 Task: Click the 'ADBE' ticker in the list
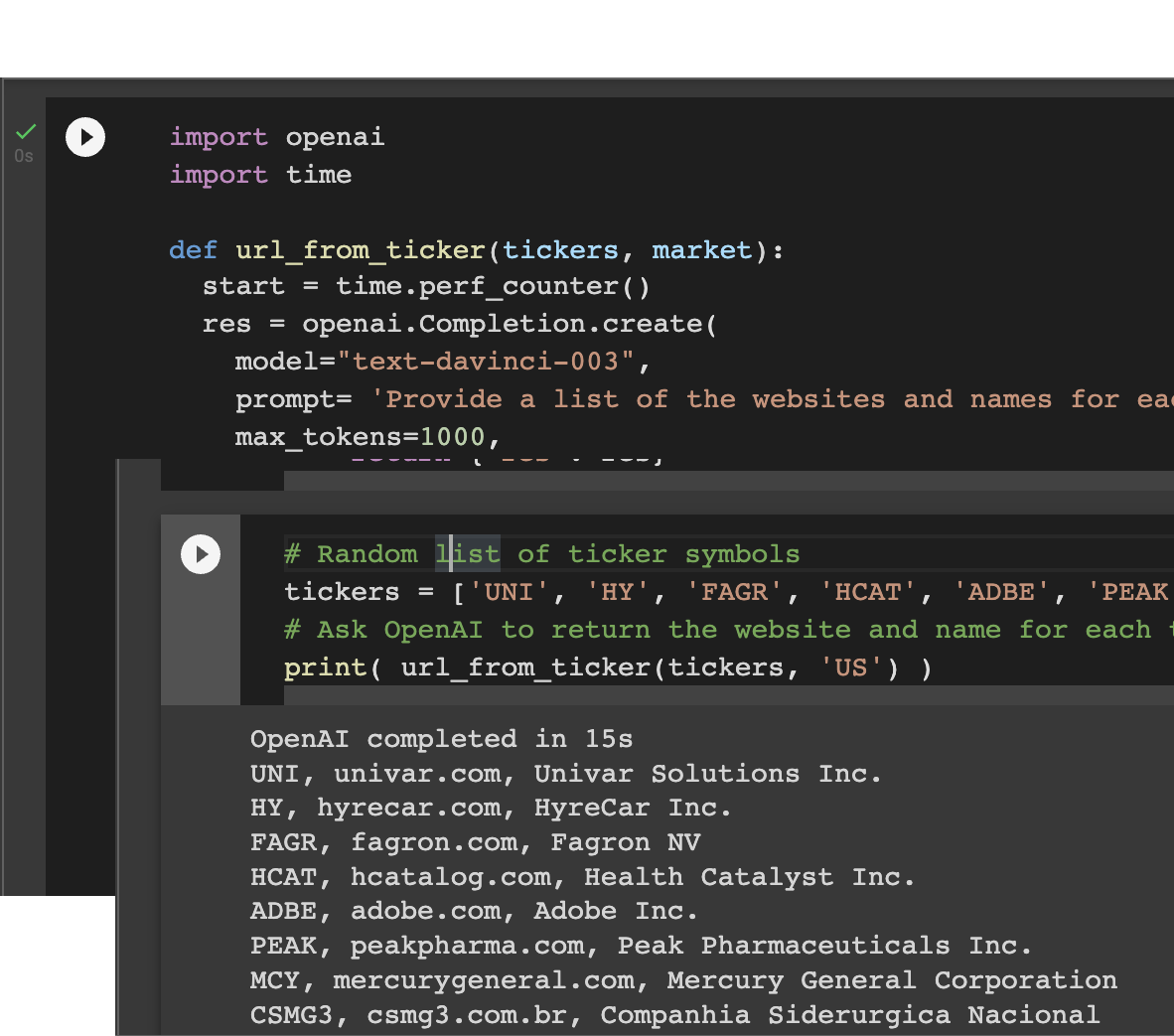pyautogui.click(x=1001, y=592)
